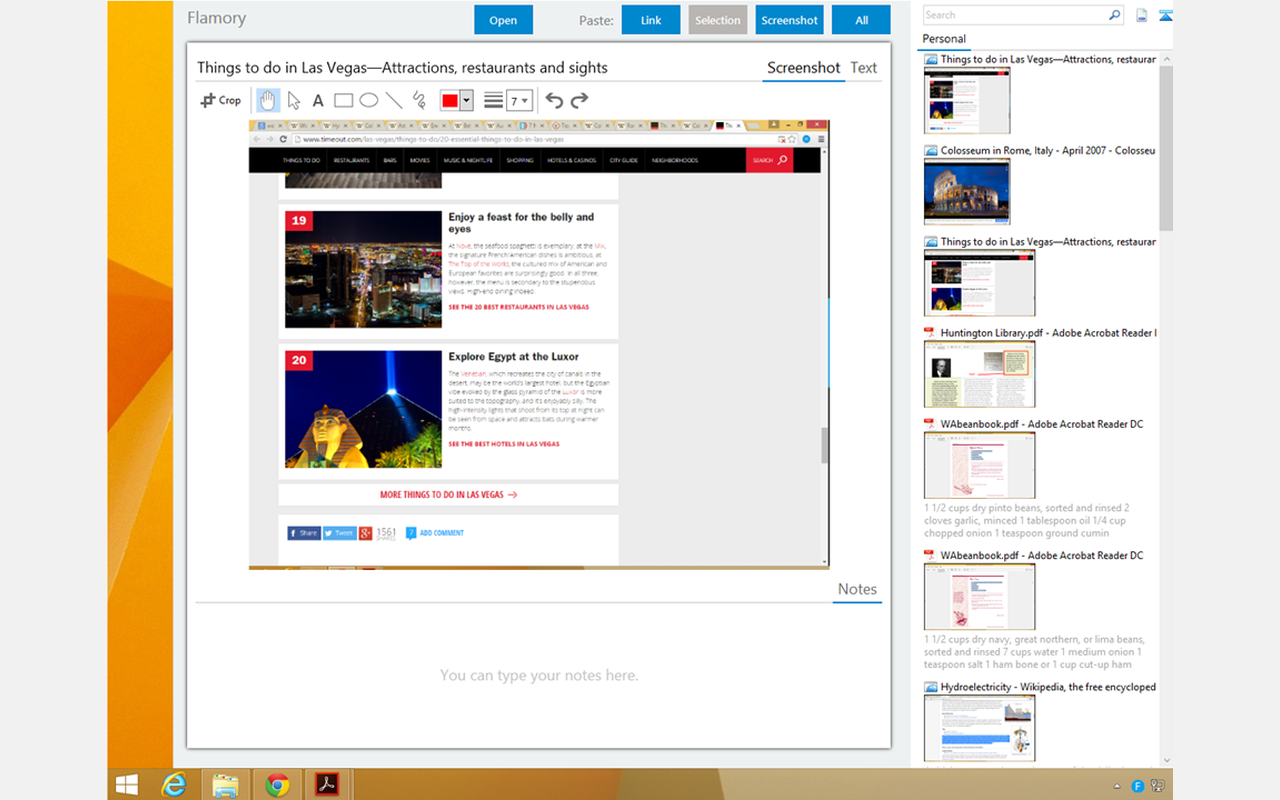The width and height of the screenshot is (1280, 800).
Task: Switch to Adobe Acrobat Reader on taskbar
Action: click(x=328, y=785)
